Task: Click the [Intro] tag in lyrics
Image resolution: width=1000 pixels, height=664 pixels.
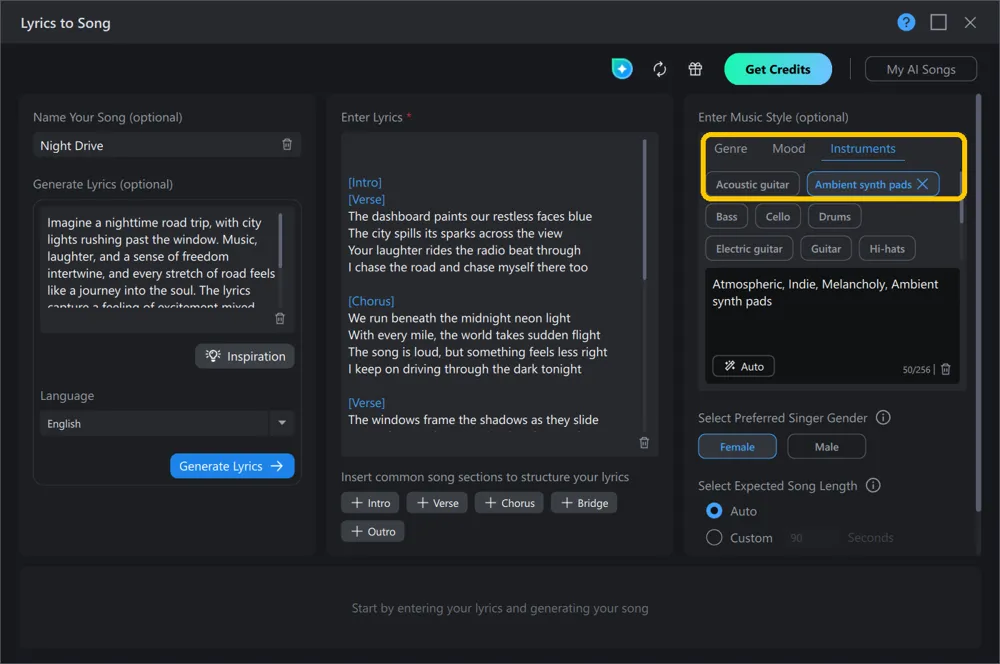Action: 365,182
